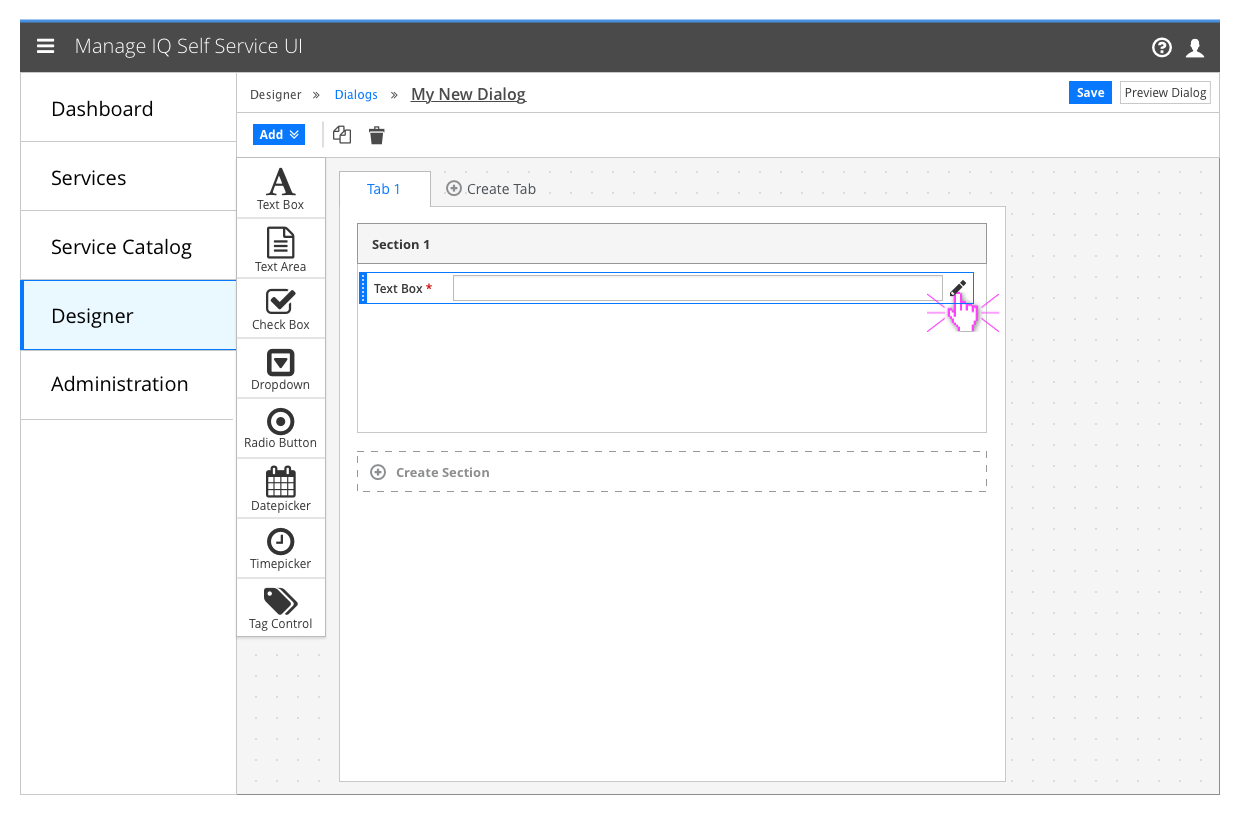Select the Text Box element from toolbox

tap(280, 188)
